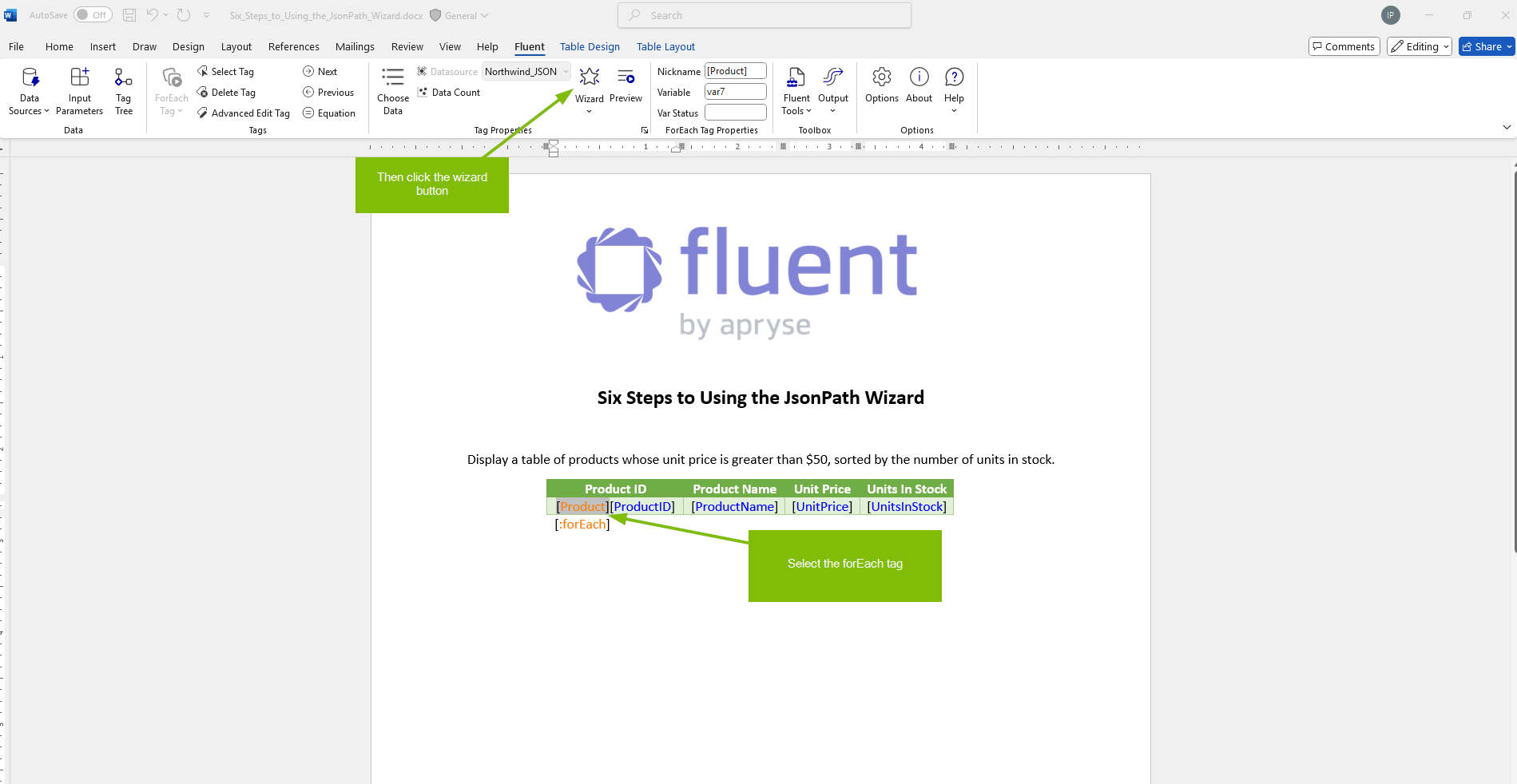Click the [:forEach] end tag
The image size is (1517, 784).
pos(582,524)
